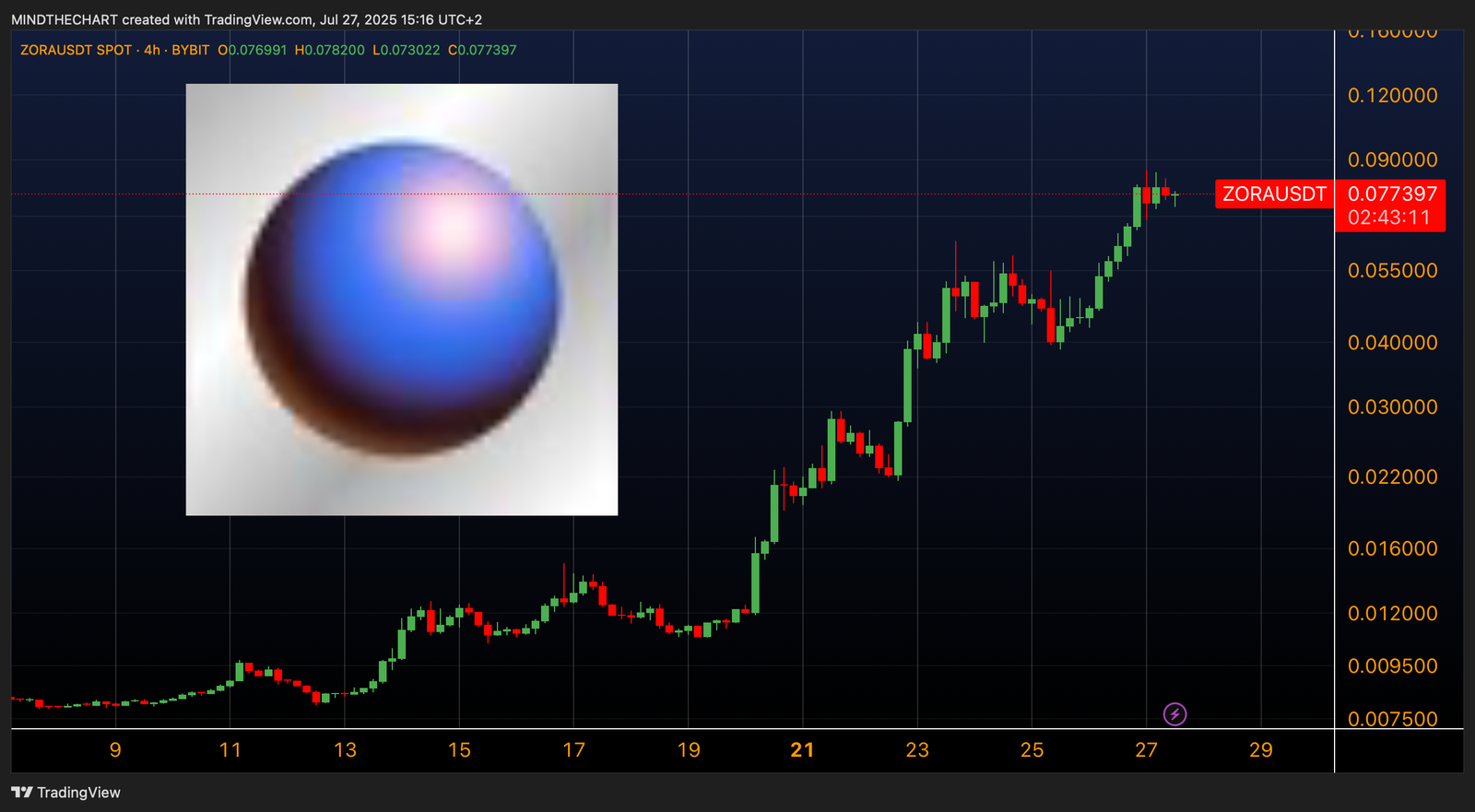
Task: Click the 0.090000 price axis label
Action: (x=1392, y=160)
